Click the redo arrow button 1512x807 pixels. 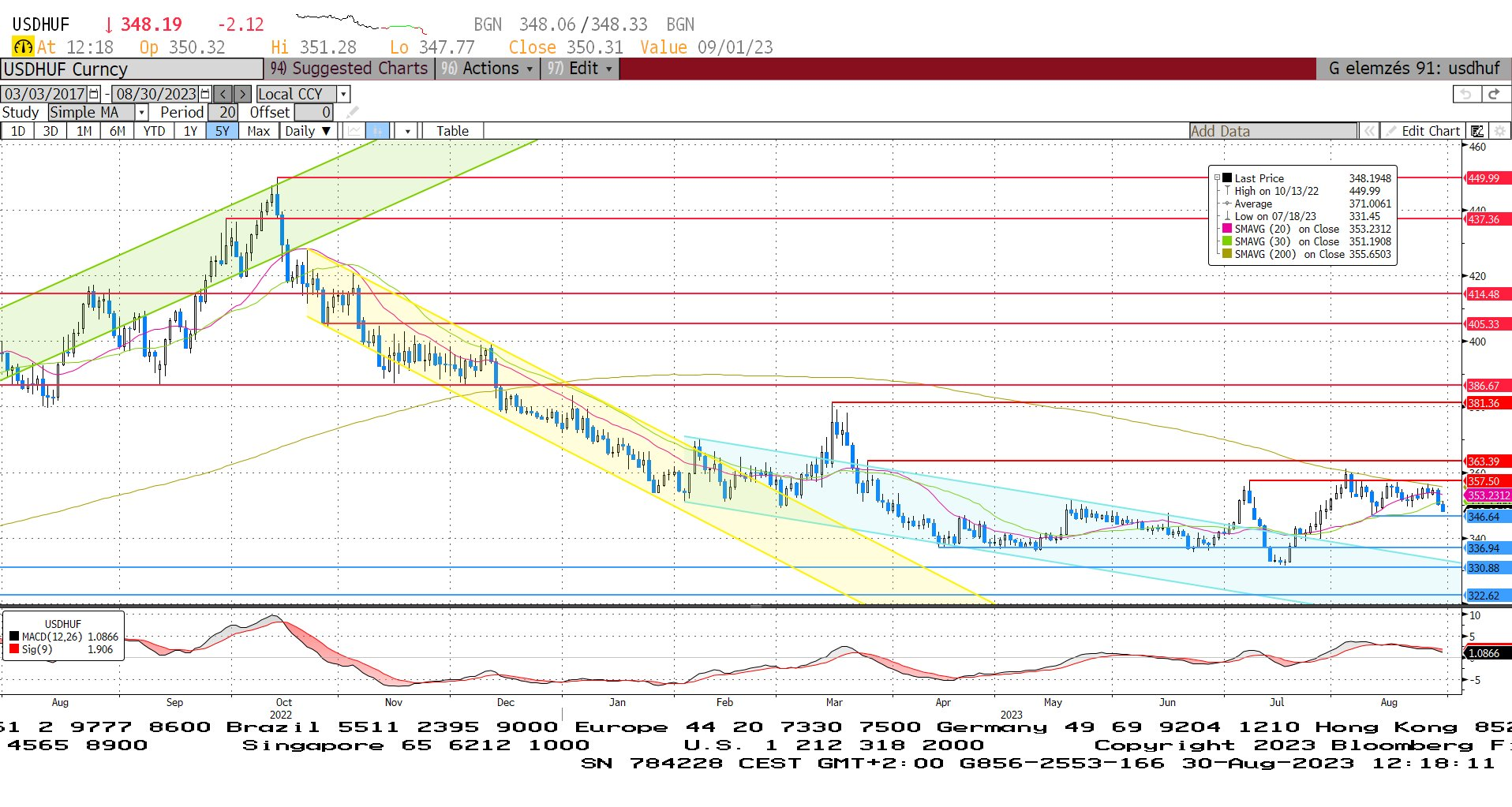tap(1494, 94)
